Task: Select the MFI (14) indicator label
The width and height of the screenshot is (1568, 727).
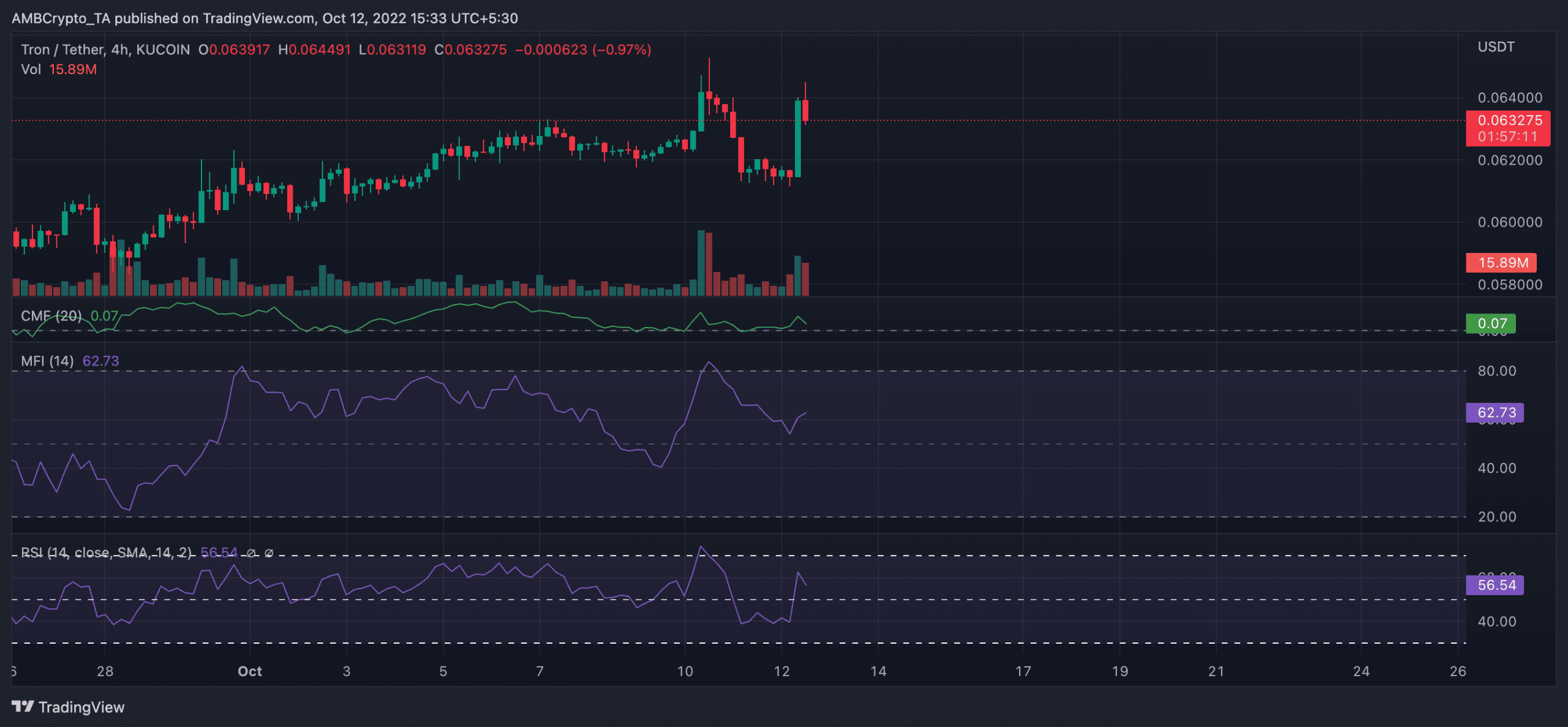Action: tap(47, 361)
